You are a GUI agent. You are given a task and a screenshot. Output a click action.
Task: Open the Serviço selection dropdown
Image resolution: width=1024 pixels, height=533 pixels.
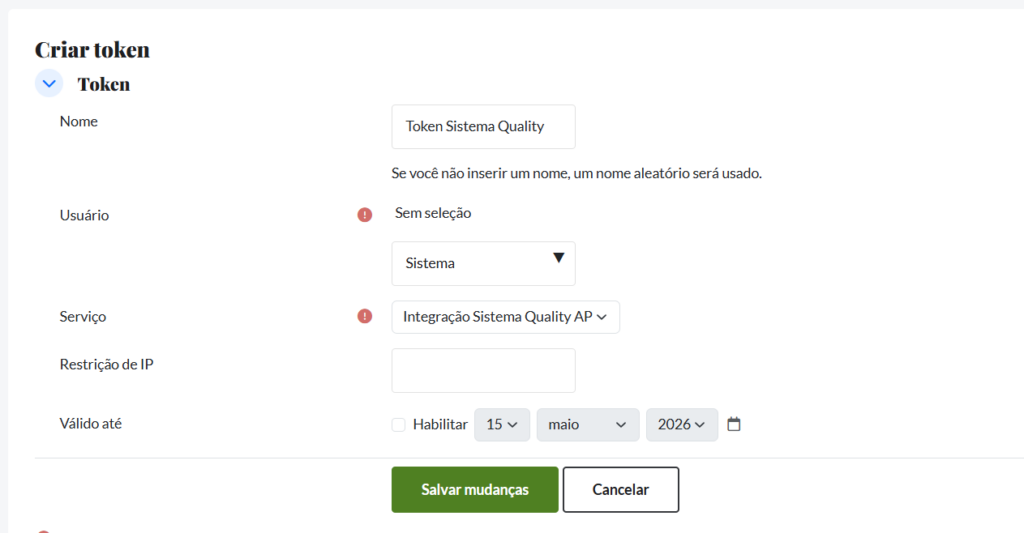(x=505, y=317)
